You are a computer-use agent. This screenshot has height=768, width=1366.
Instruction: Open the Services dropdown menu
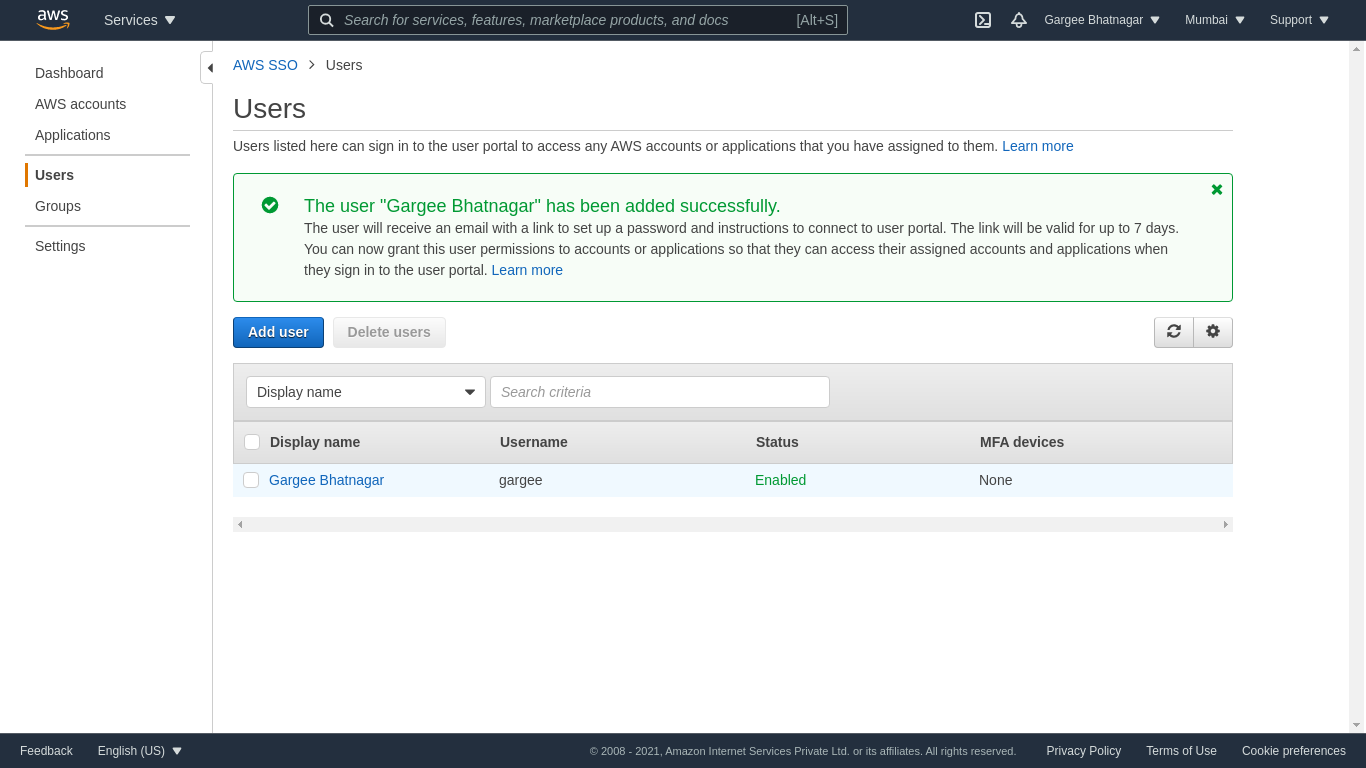(140, 20)
